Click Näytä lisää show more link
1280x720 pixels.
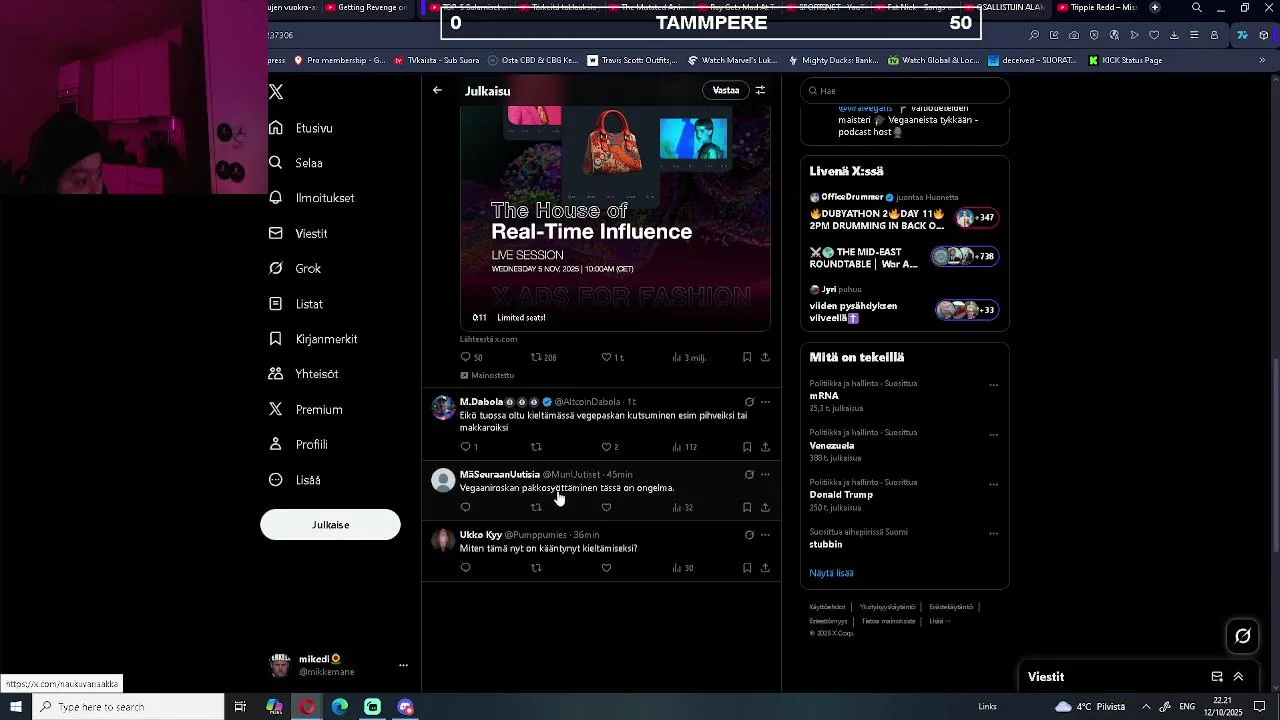point(831,573)
